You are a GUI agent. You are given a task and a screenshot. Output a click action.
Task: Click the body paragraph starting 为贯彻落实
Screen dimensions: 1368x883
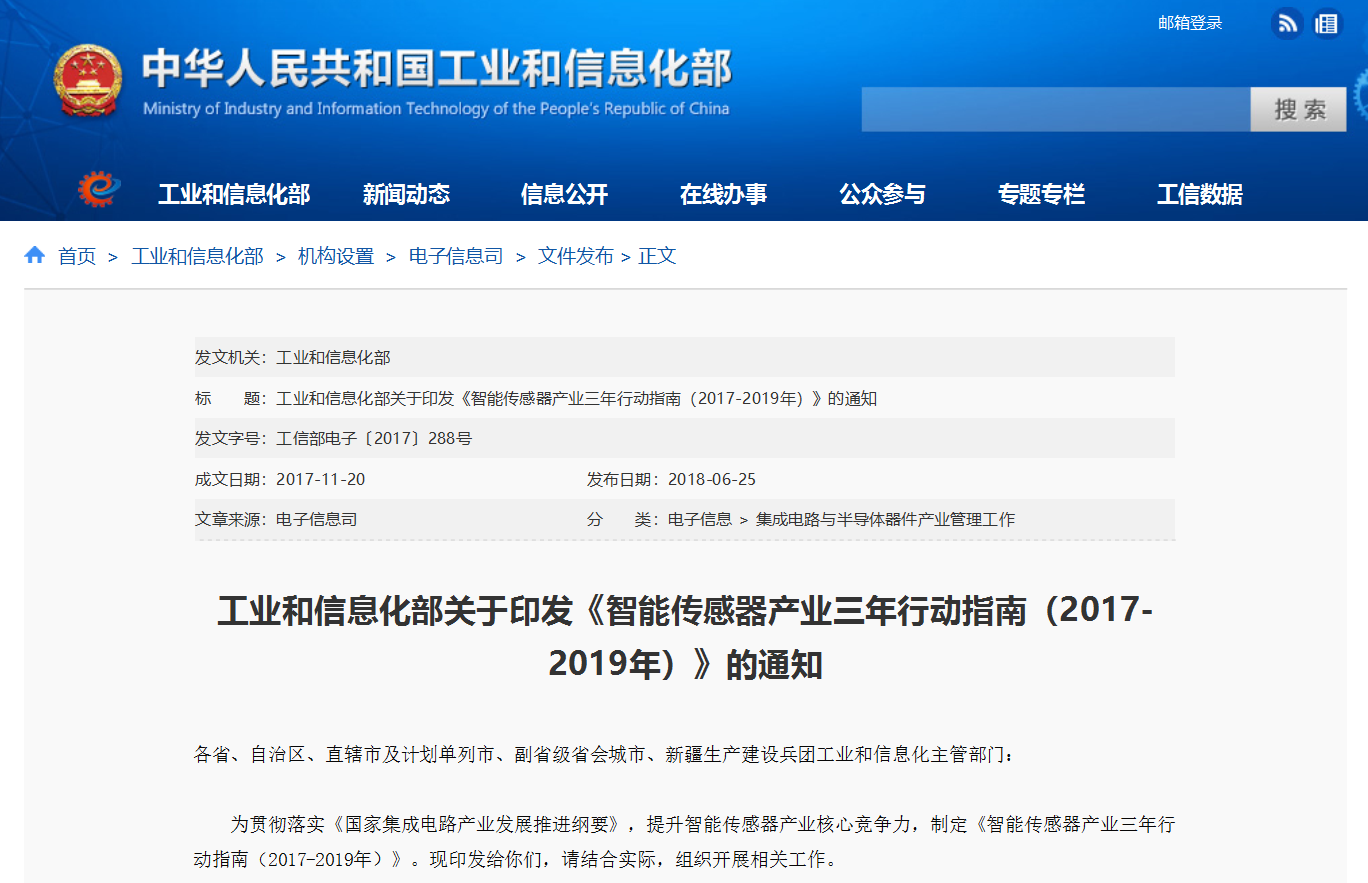pyautogui.click(x=685, y=842)
